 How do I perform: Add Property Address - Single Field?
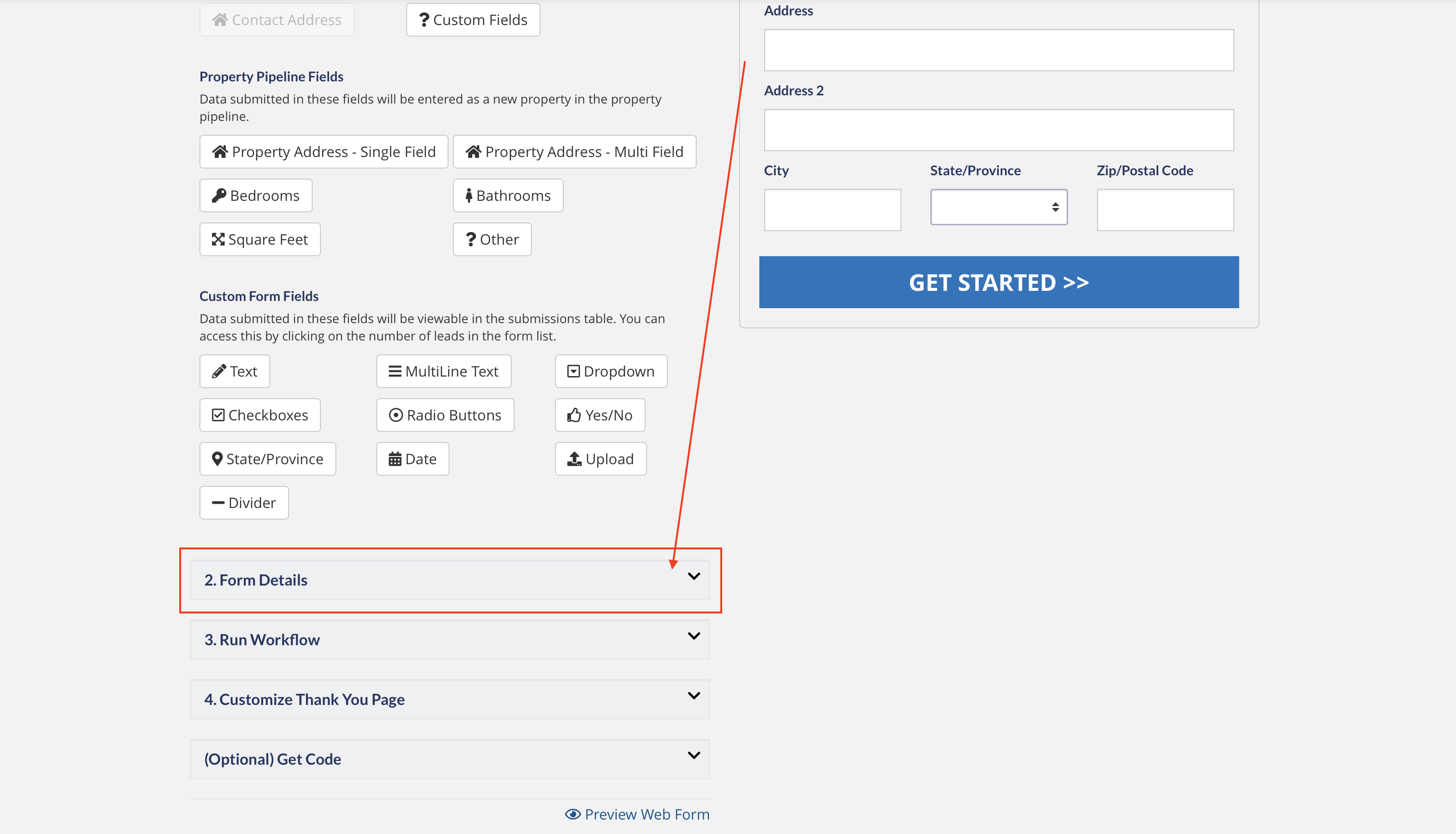coord(324,152)
